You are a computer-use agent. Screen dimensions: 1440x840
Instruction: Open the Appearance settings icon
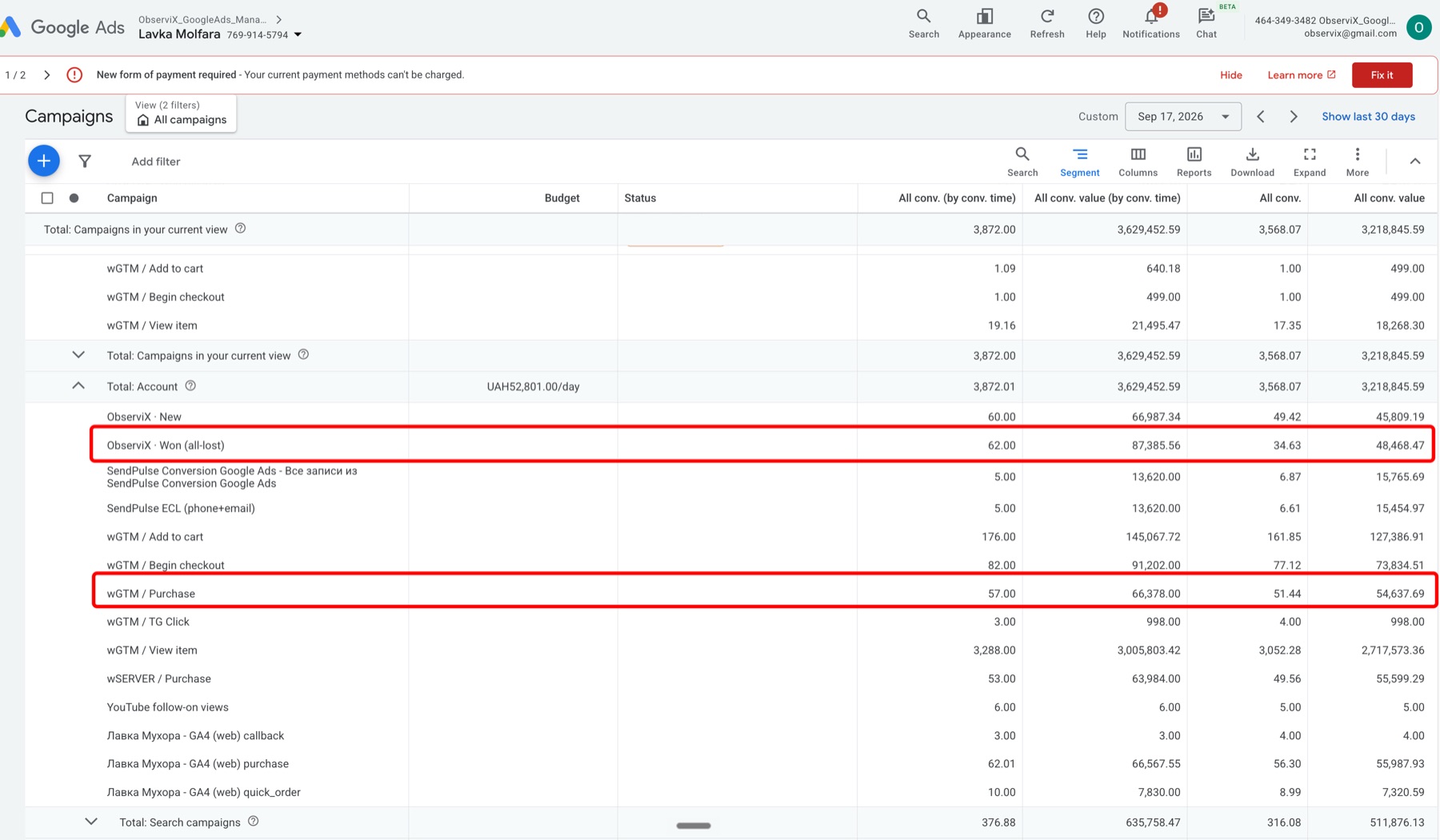pos(984,23)
